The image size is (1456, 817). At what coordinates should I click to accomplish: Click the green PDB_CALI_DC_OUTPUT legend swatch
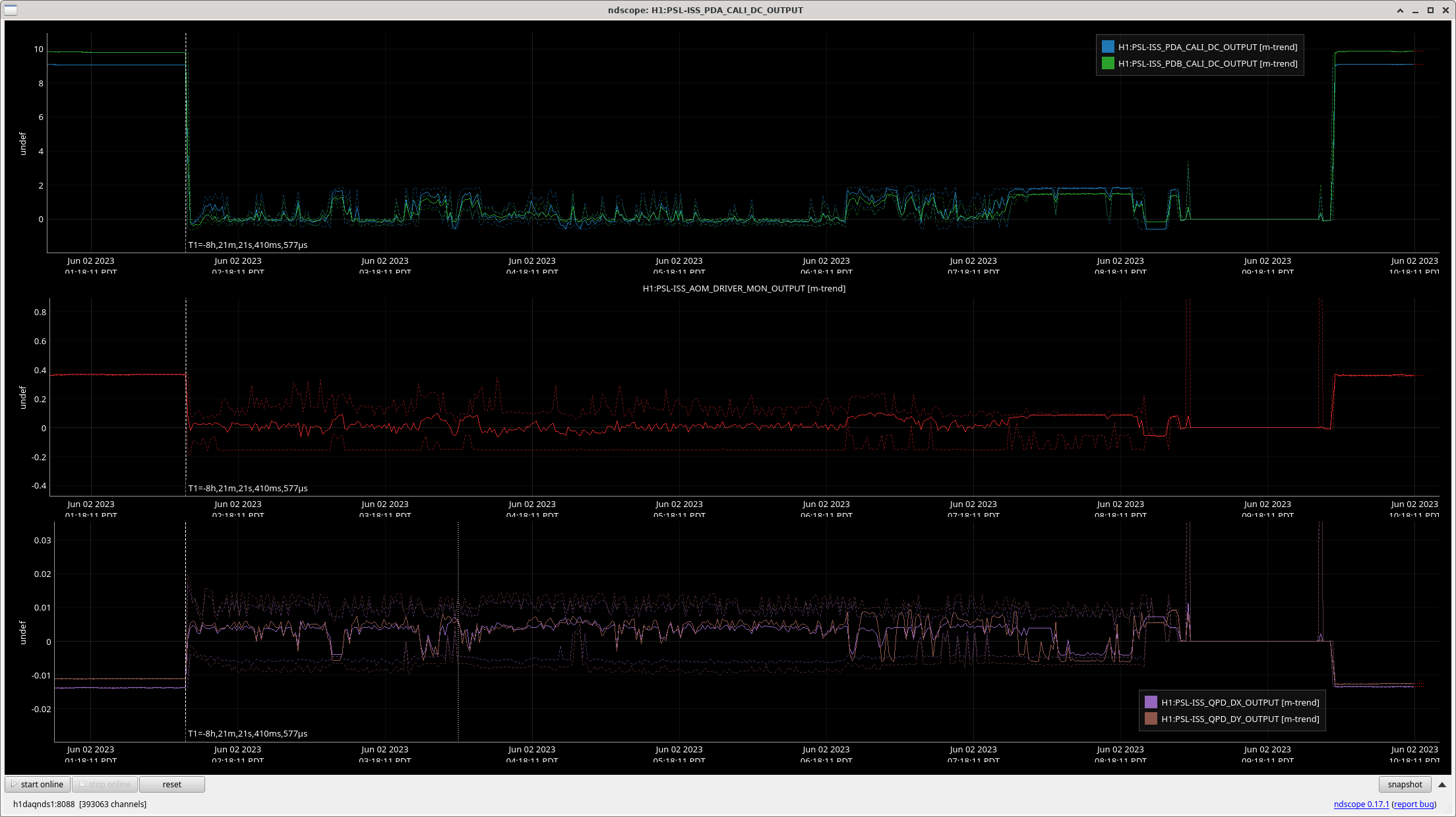(x=1108, y=63)
